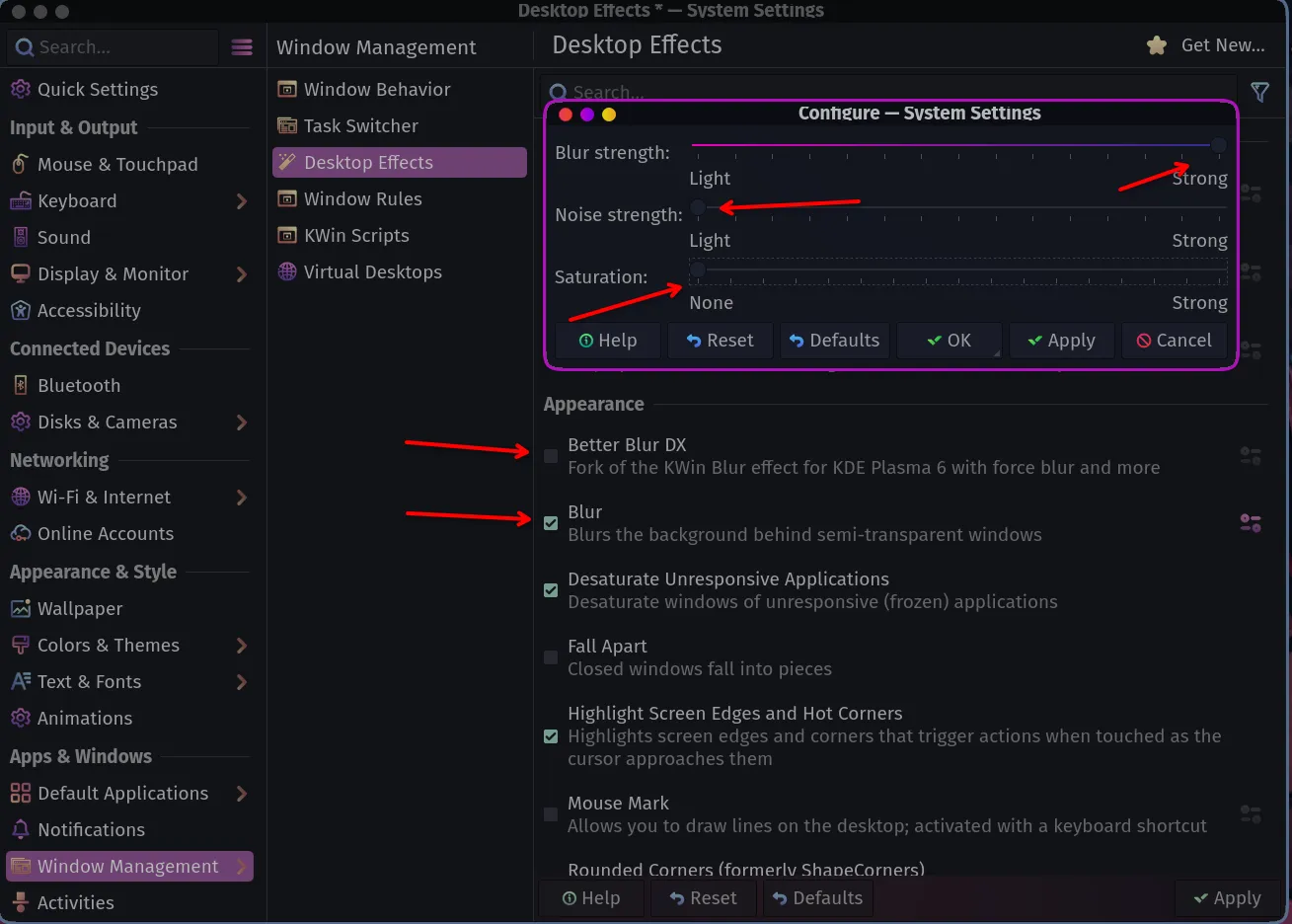Open the Blur effect configure icon
Image resolution: width=1292 pixels, height=924 pixels.
(1251, 523)
